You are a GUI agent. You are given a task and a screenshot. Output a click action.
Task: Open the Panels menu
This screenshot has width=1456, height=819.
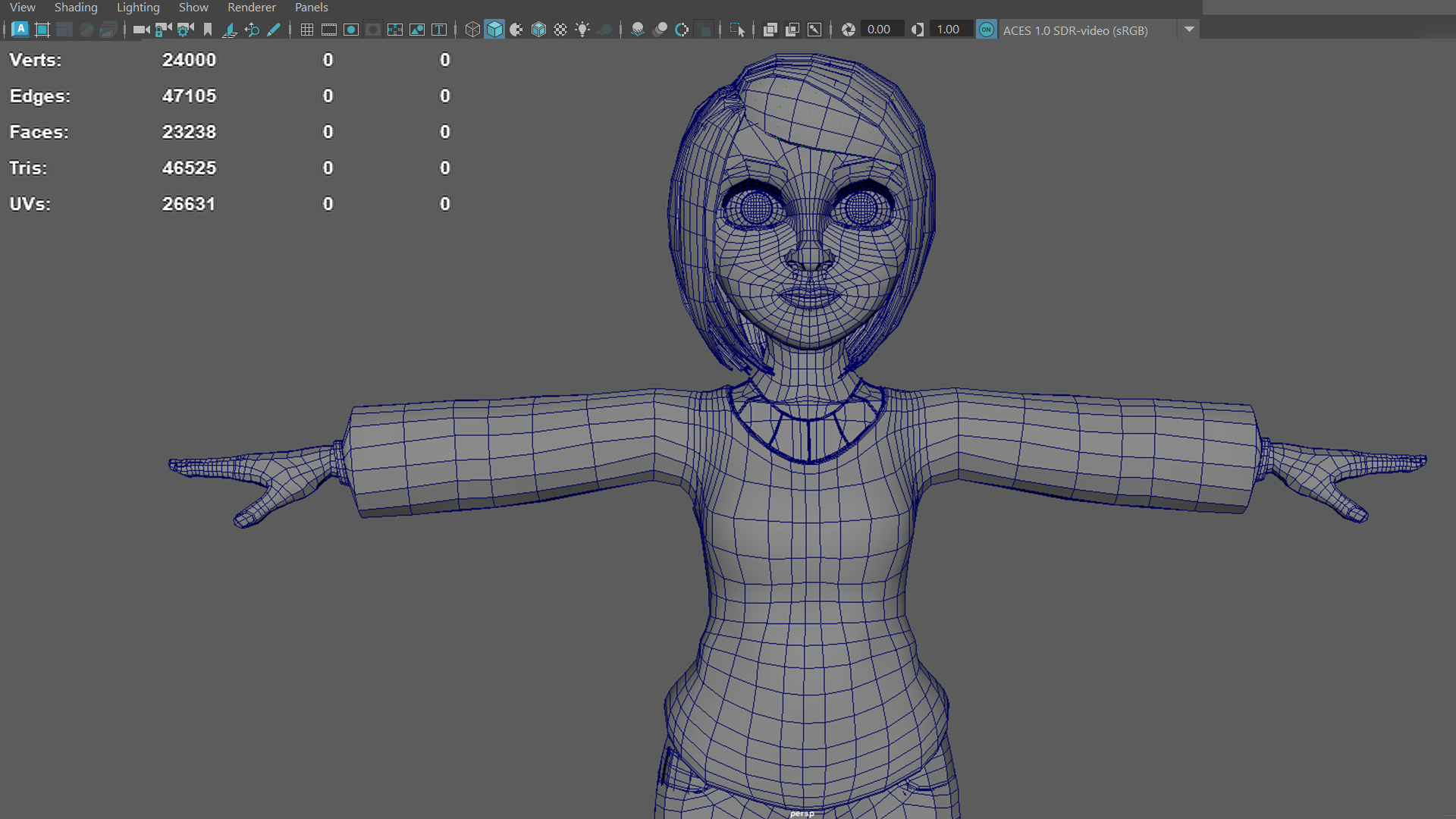(311, 8)
